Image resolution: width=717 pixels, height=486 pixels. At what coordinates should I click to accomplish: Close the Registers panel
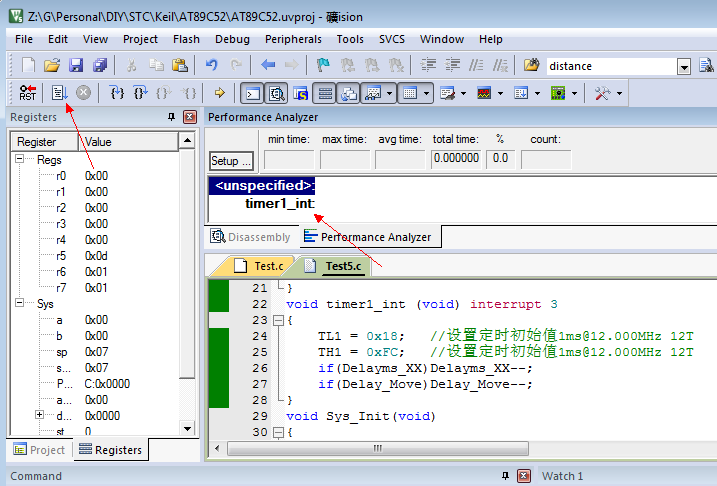tap(190, 117)
